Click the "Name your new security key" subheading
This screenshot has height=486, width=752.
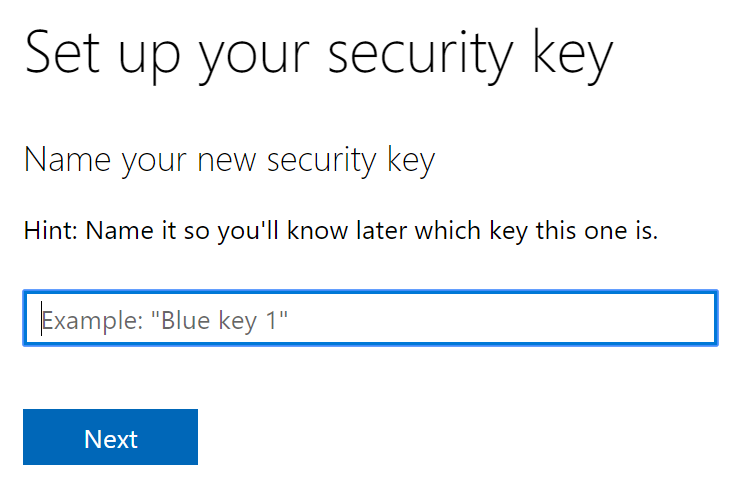(229, 160)
